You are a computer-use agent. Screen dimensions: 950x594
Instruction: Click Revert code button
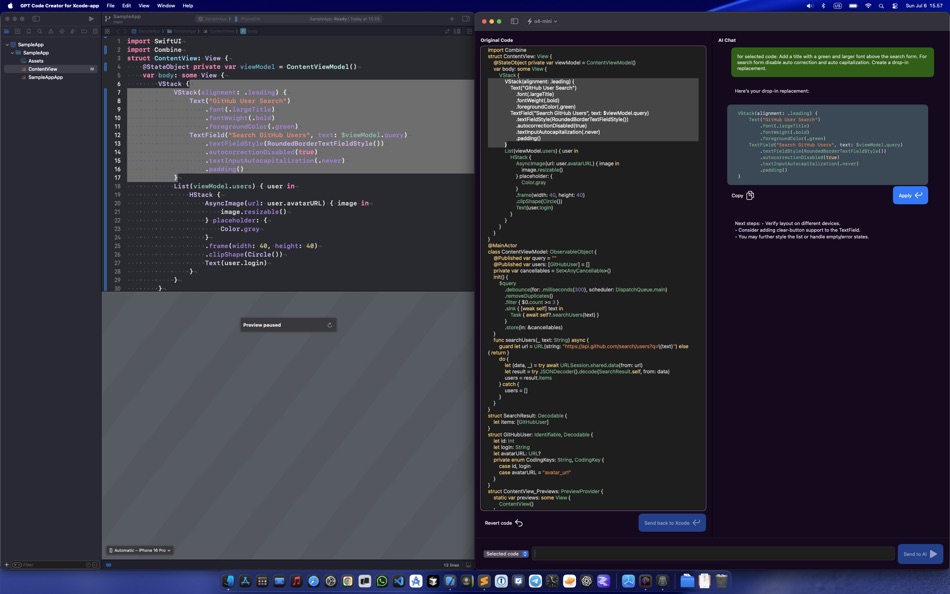point(503,523)
